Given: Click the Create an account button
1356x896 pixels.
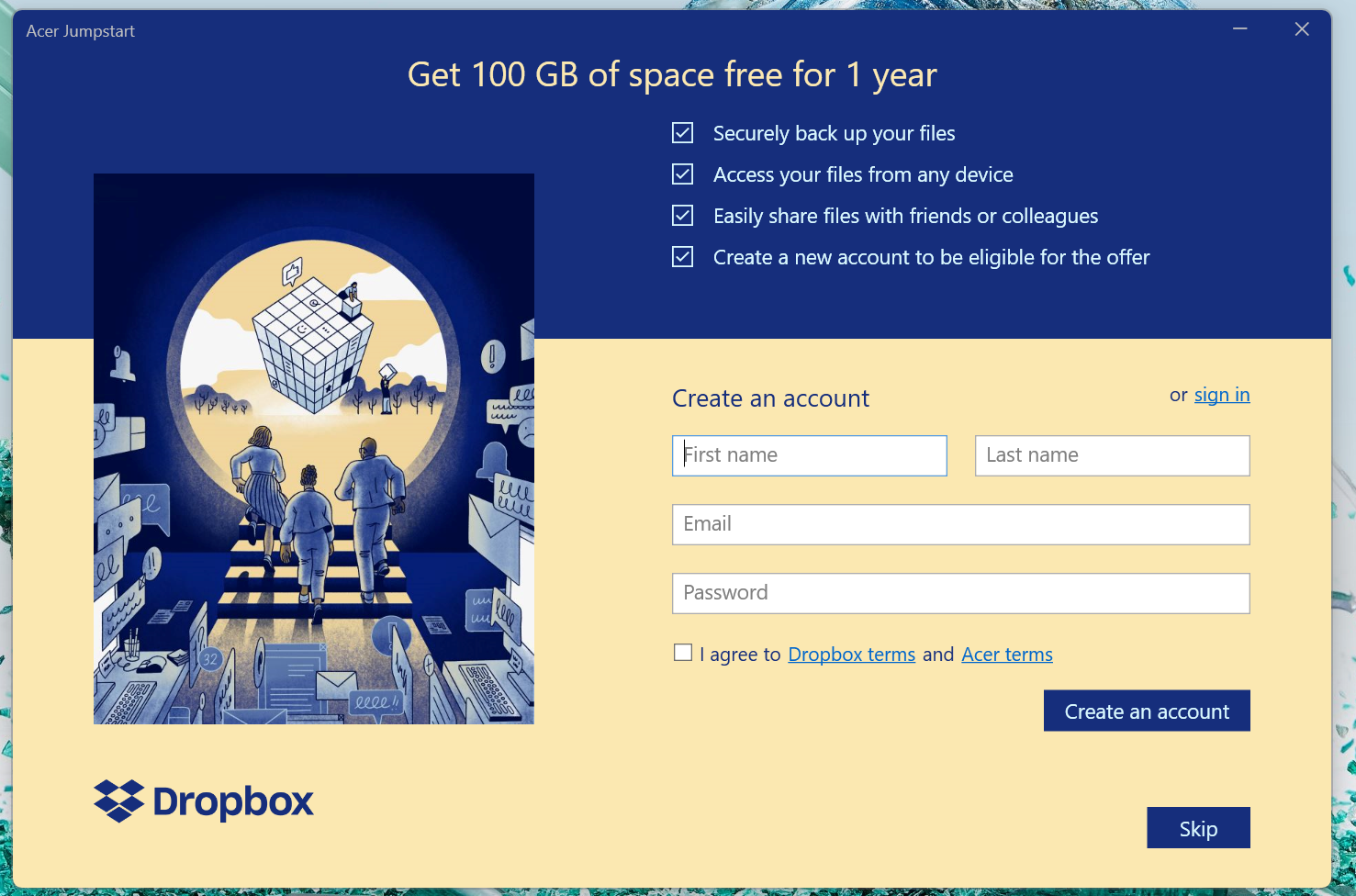Looking at the screenshot, I should coord(1147,711).
